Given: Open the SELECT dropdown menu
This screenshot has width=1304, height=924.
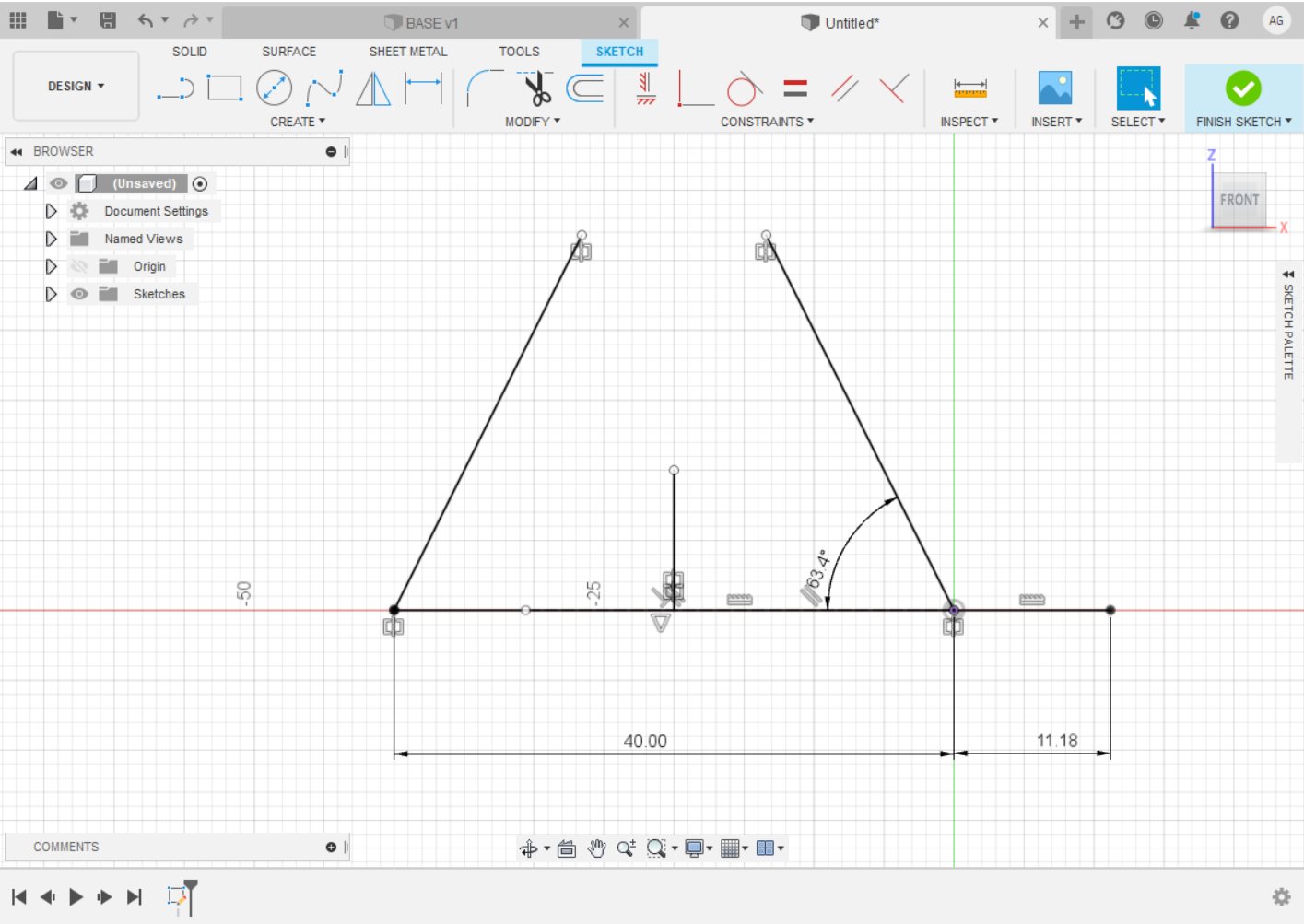Looking at the screenshot, I should [x=1138, y=122].
